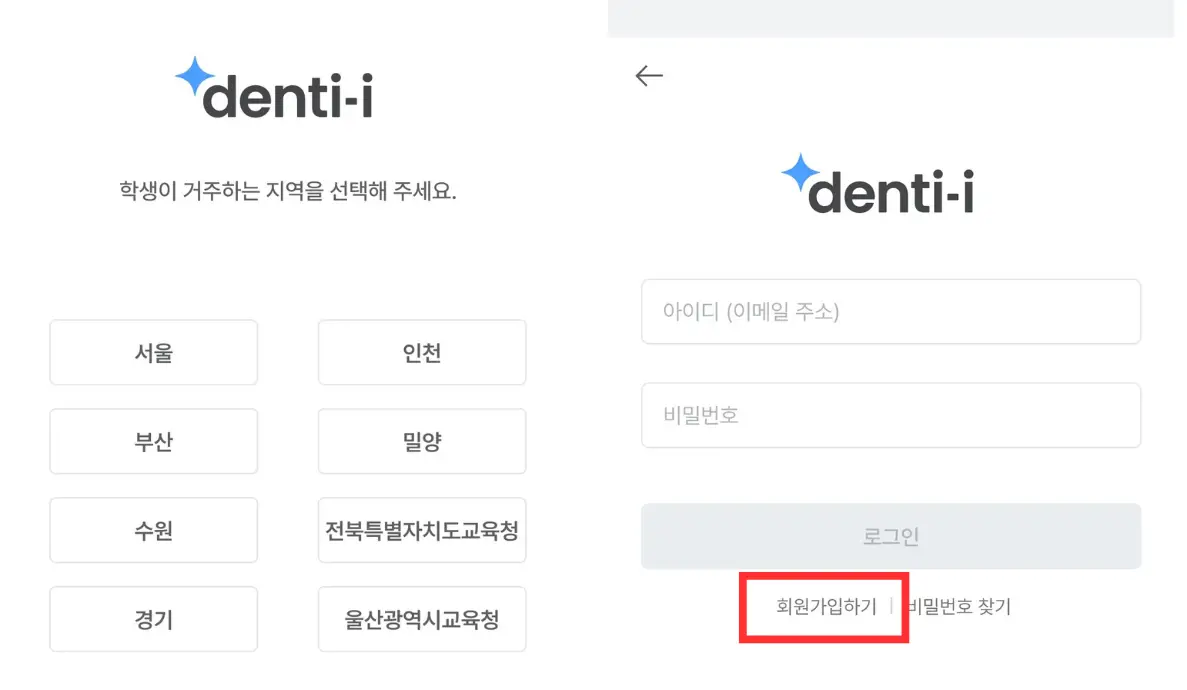Image resolution: width=1187 pixels, height=690 pixels.
Task: Choose 전북특별자치도교육청 as the region
Action: coord(421,530)
